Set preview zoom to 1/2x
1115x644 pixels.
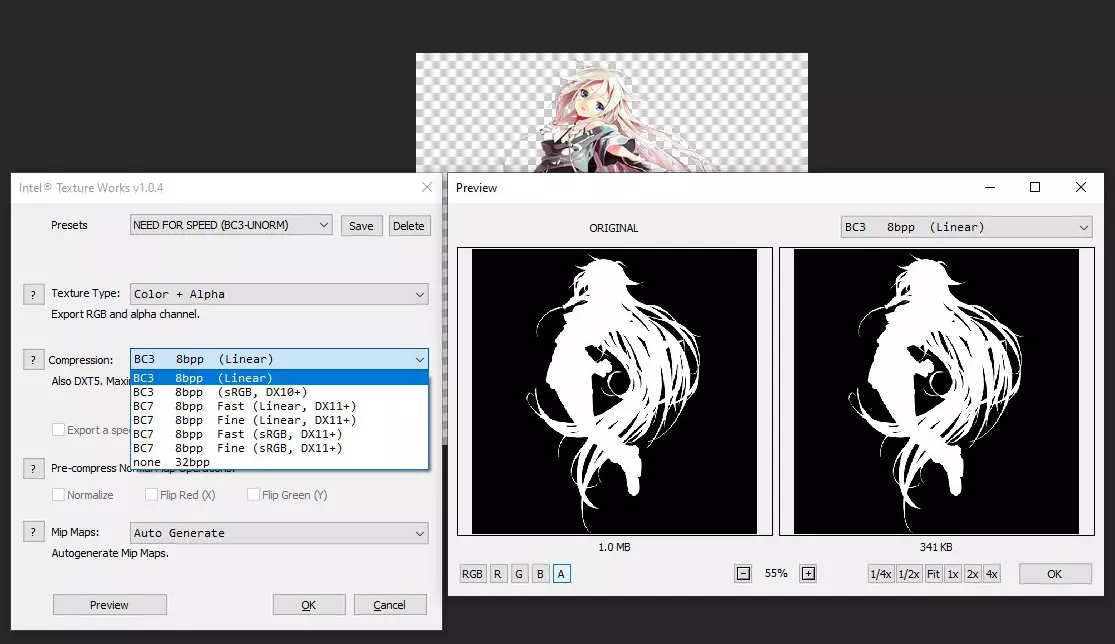click(x=909, y=574)
